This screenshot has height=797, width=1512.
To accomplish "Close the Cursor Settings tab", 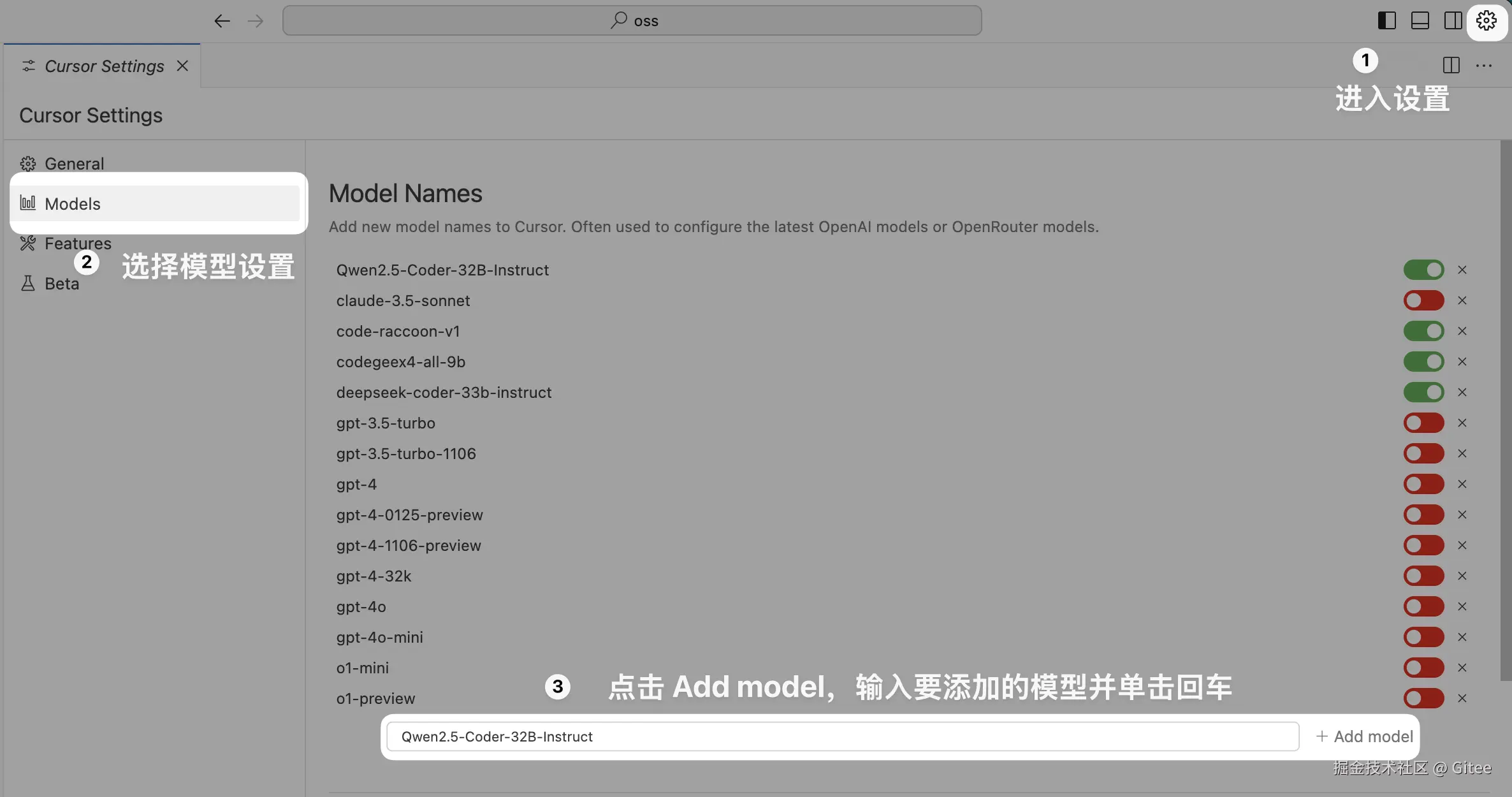I will point(182,66).
